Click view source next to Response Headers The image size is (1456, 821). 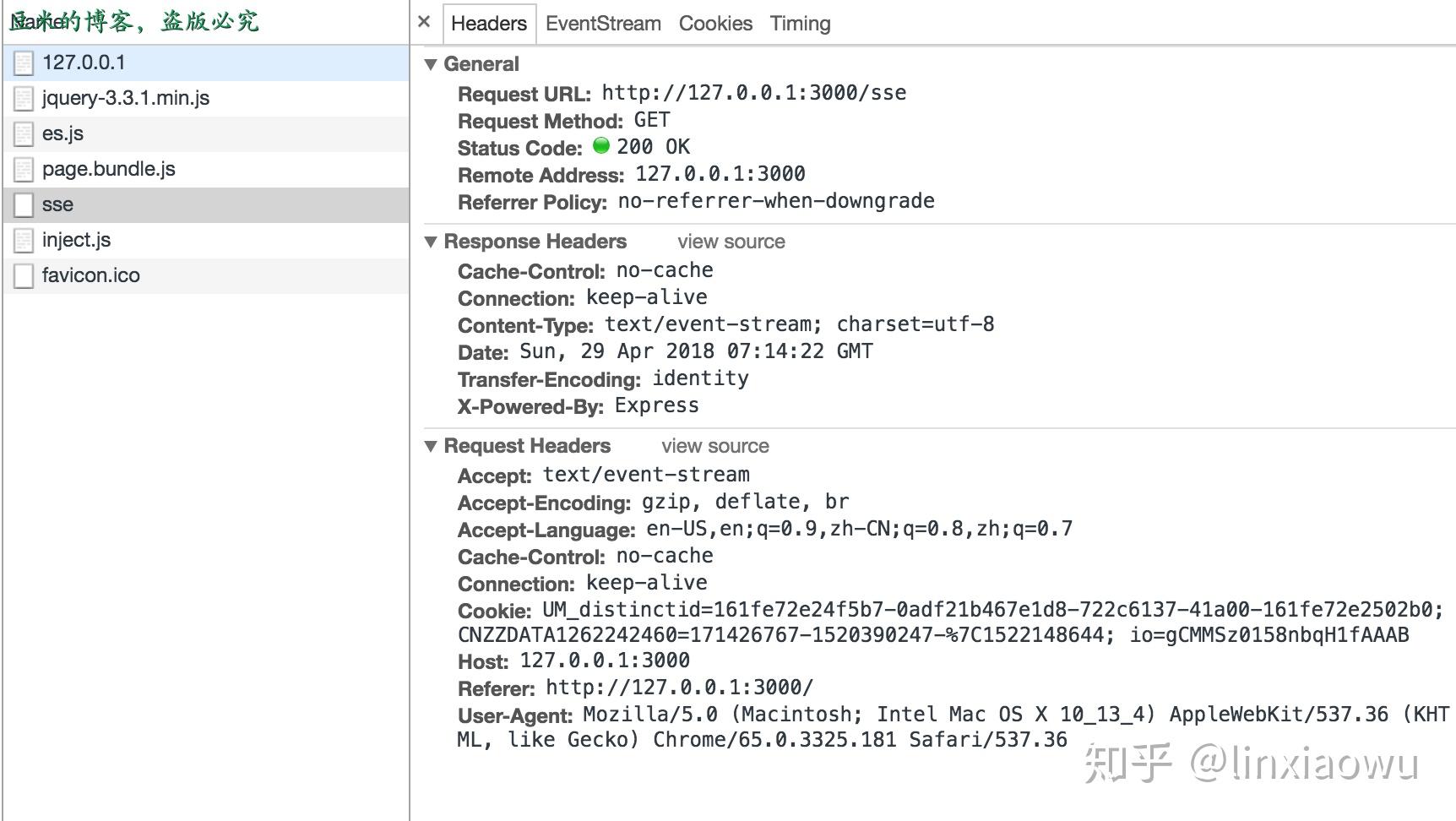(731, 242)
